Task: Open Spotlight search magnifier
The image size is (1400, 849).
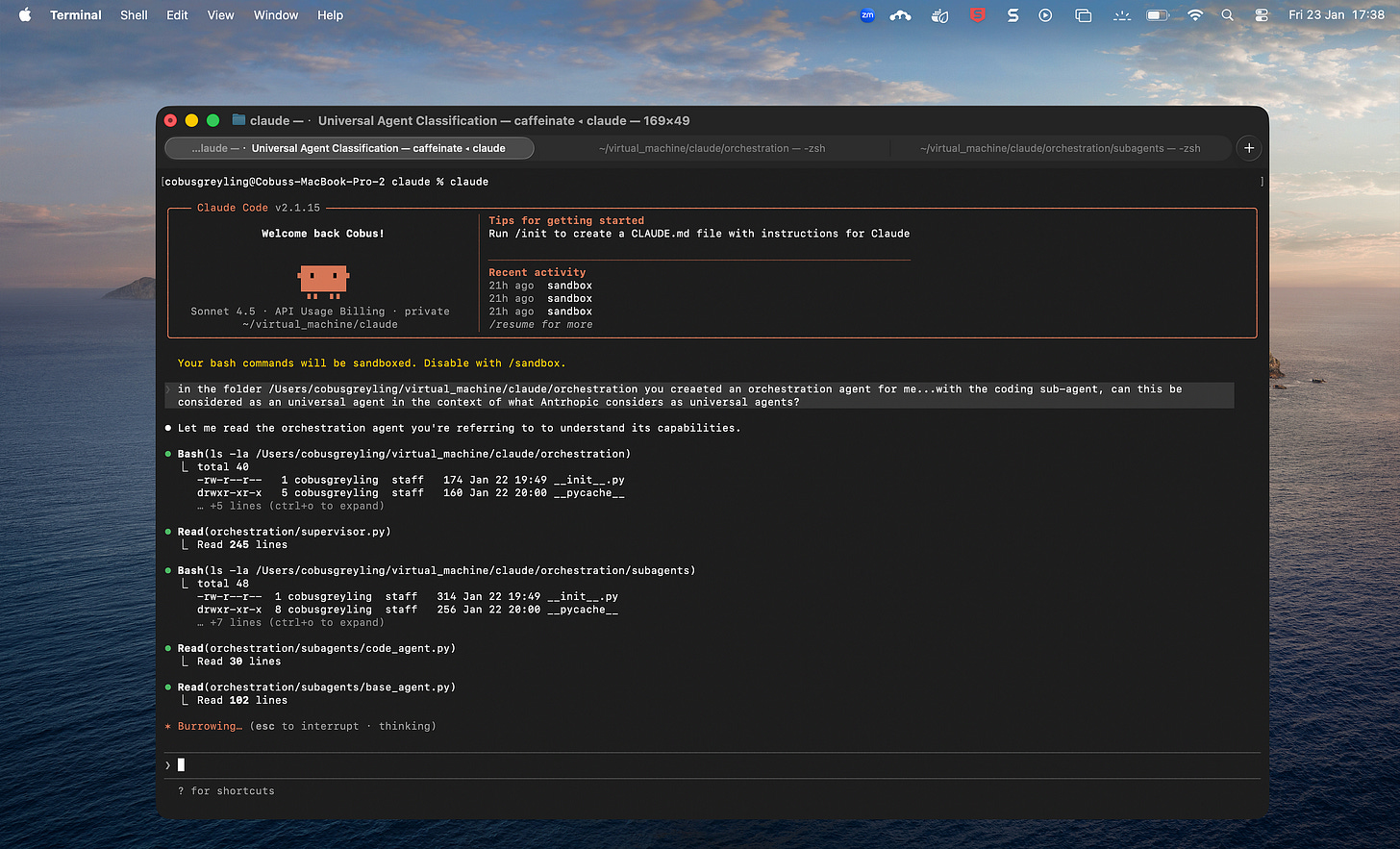Action: pyautogui.click(x=1228, y=14)
